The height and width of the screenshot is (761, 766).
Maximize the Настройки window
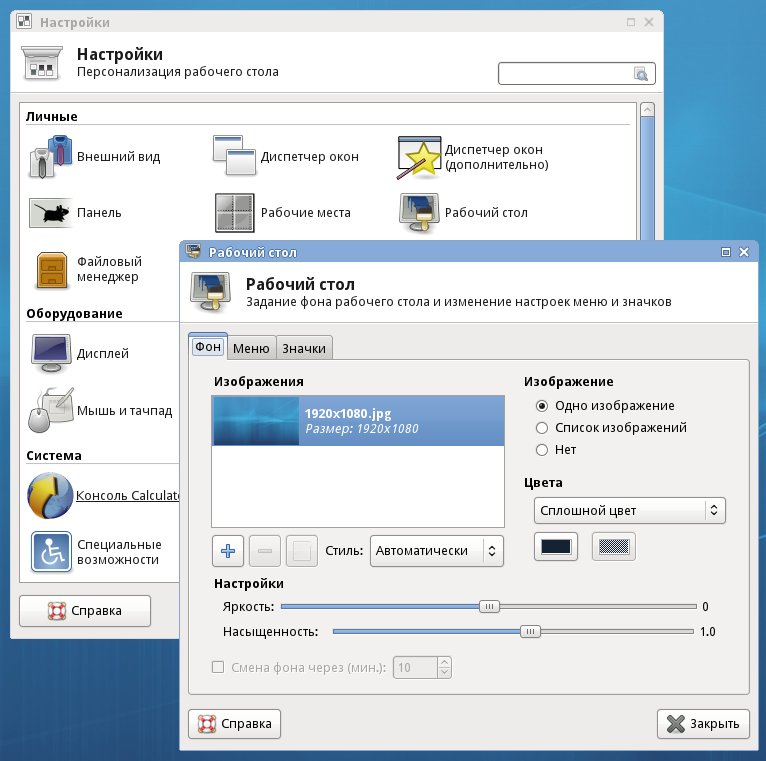(x=631, y=22)
